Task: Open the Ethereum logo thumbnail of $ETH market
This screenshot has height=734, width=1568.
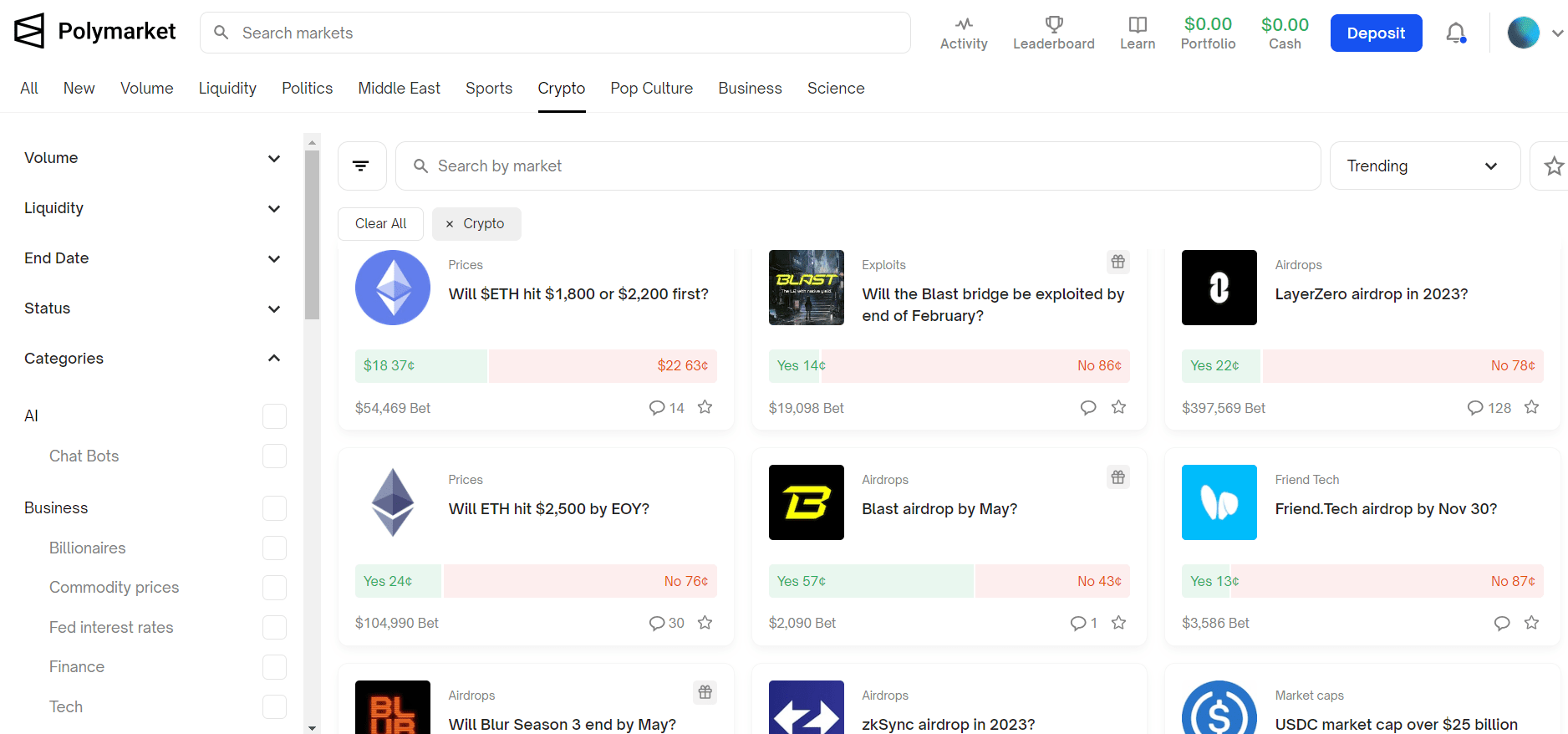Action: pos(393,288)
